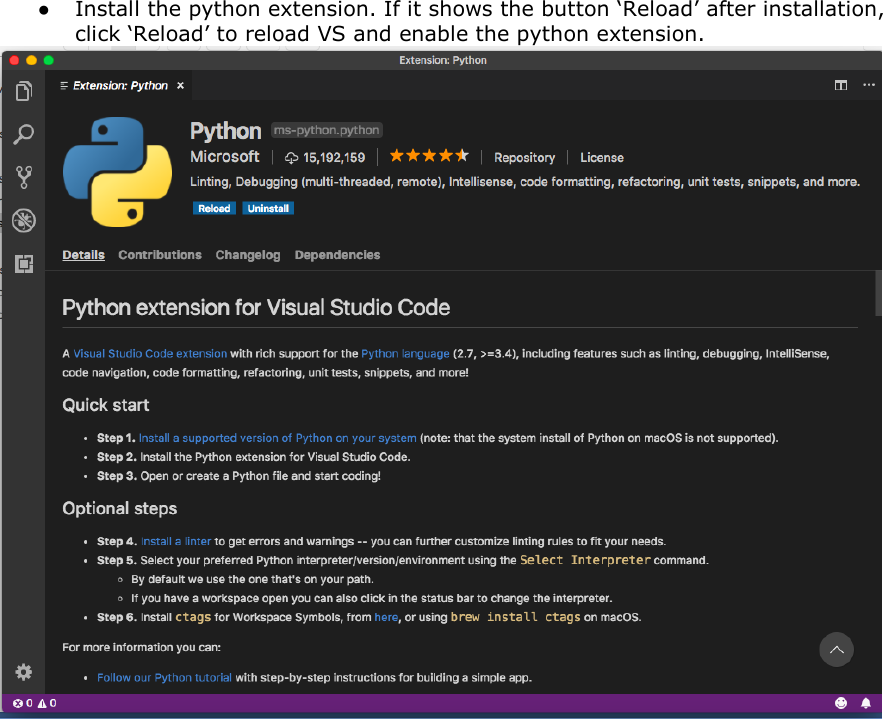Image resolution: width=883 pixels, height=719 pixels.
Task: Switch to the Contributions tab
Action: coord(160,255)
